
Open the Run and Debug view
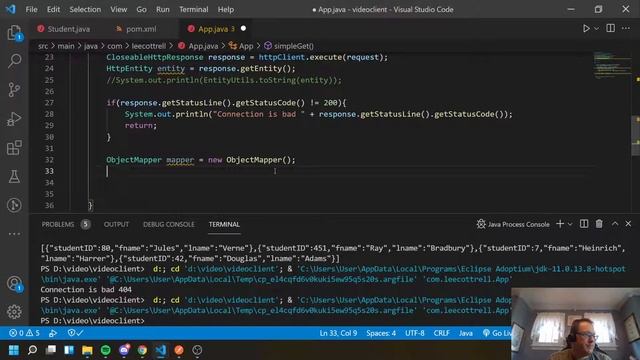pos(14,119)
